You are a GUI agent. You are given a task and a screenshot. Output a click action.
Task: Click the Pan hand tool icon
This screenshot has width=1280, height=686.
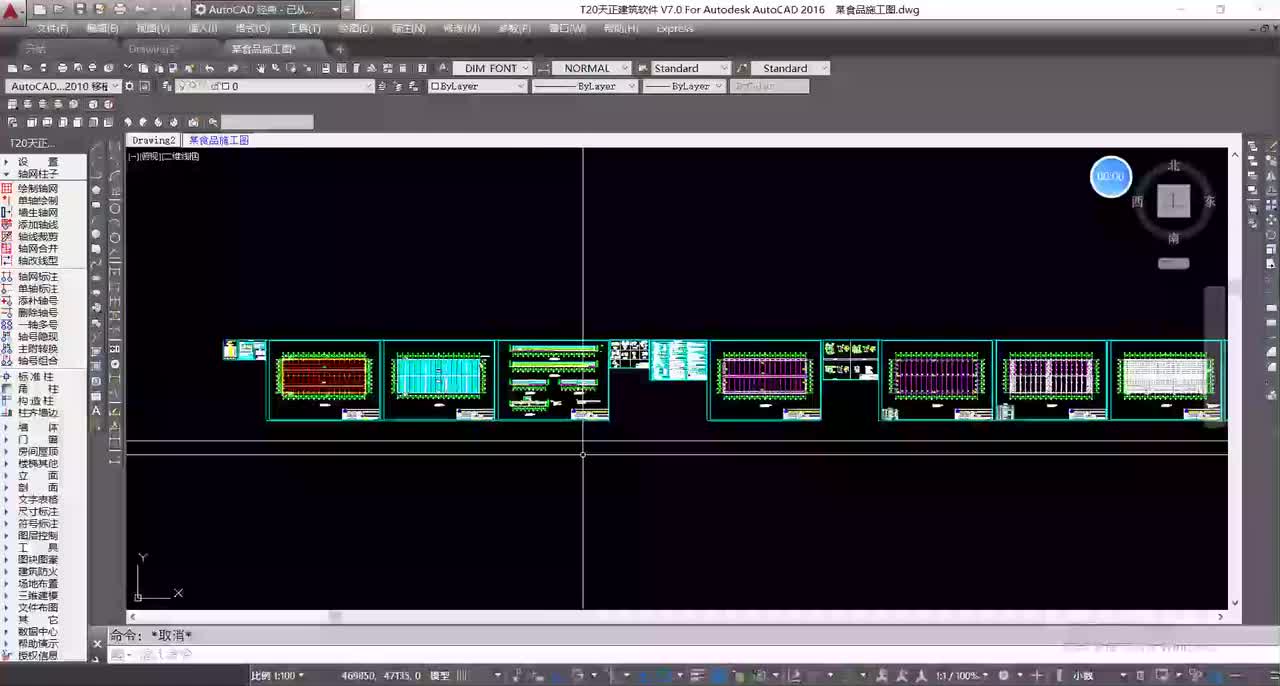click(x=261, y=68)
